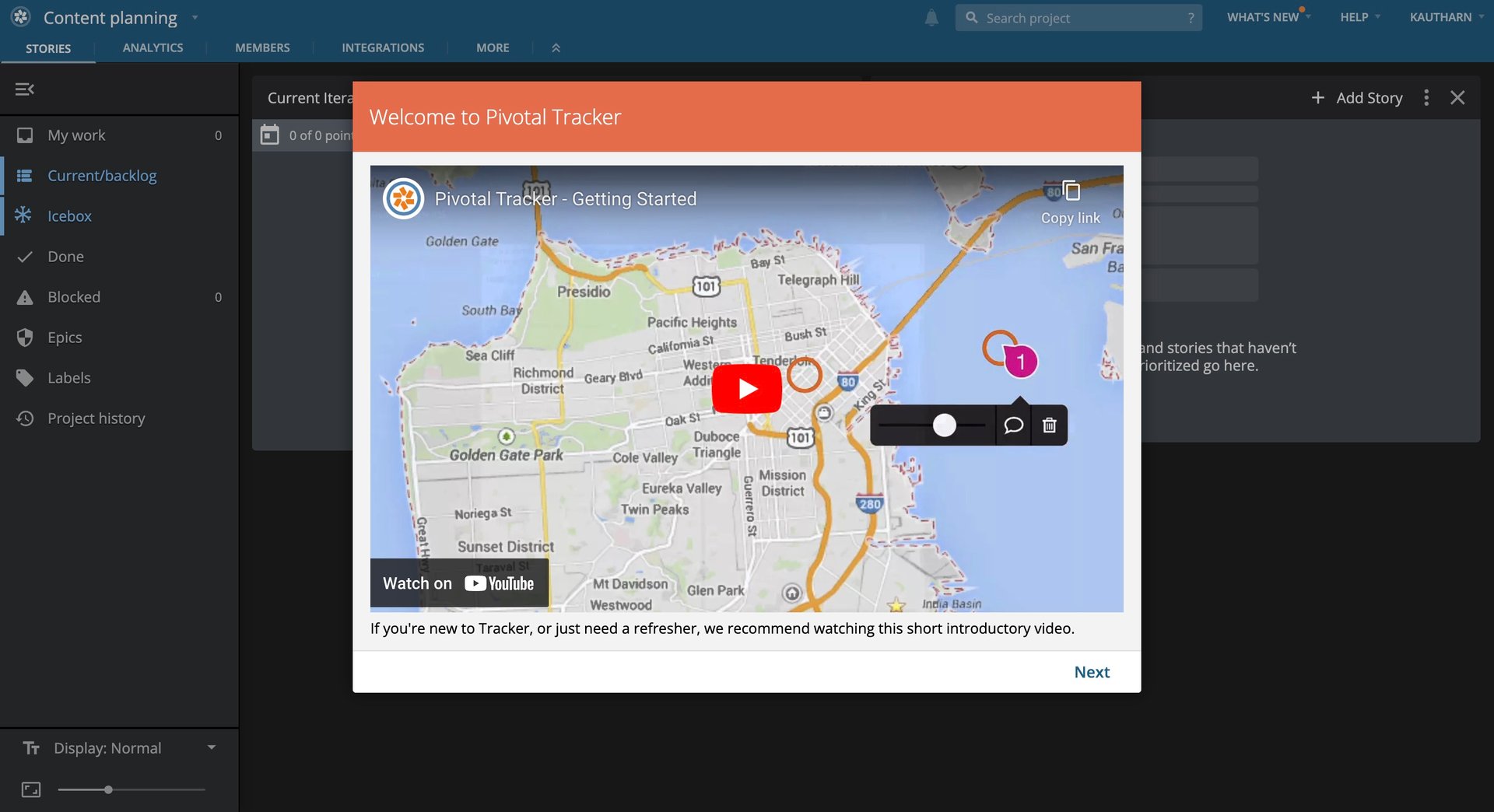The image size is (1494, 812).
Task: Click in the Search project field
Action: click(1078, 17)
